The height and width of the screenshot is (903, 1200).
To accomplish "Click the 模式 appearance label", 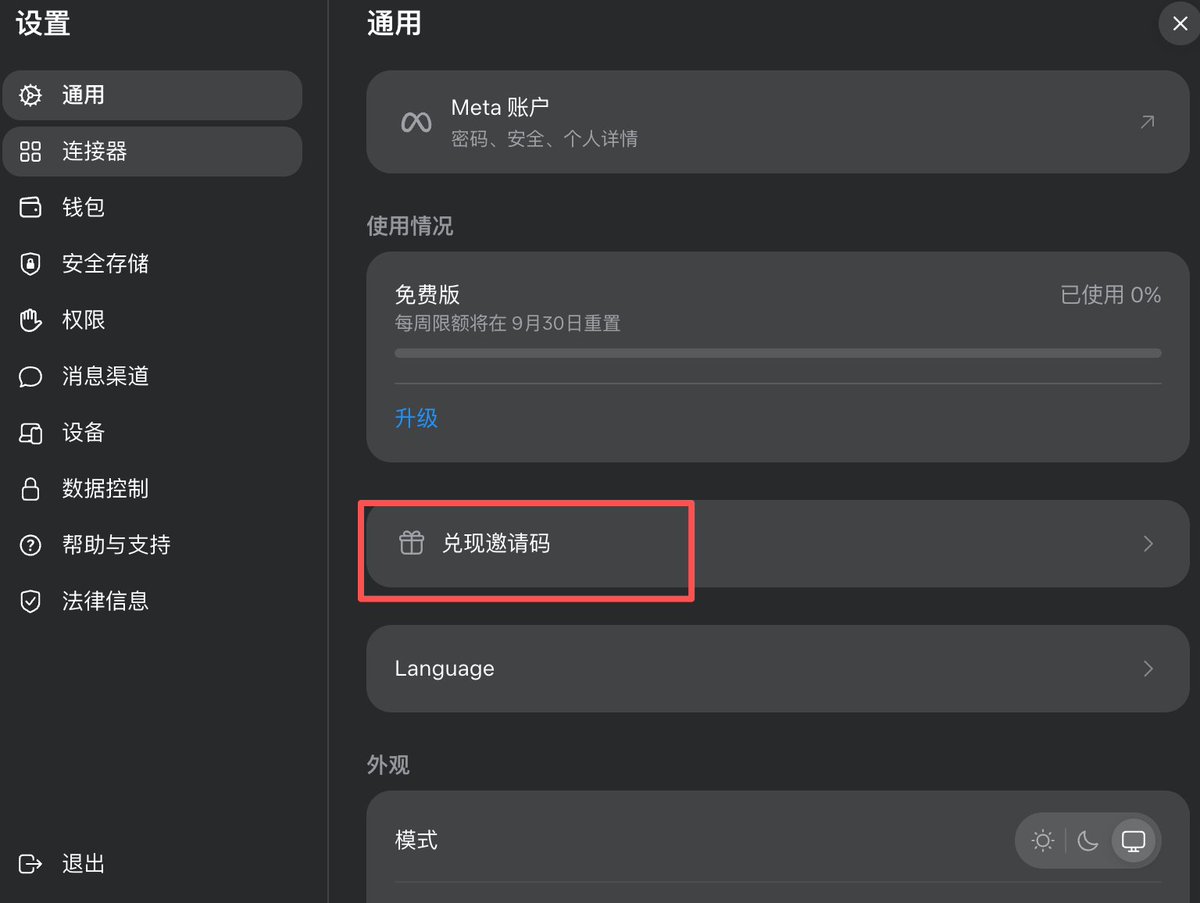I will [416, 841].
